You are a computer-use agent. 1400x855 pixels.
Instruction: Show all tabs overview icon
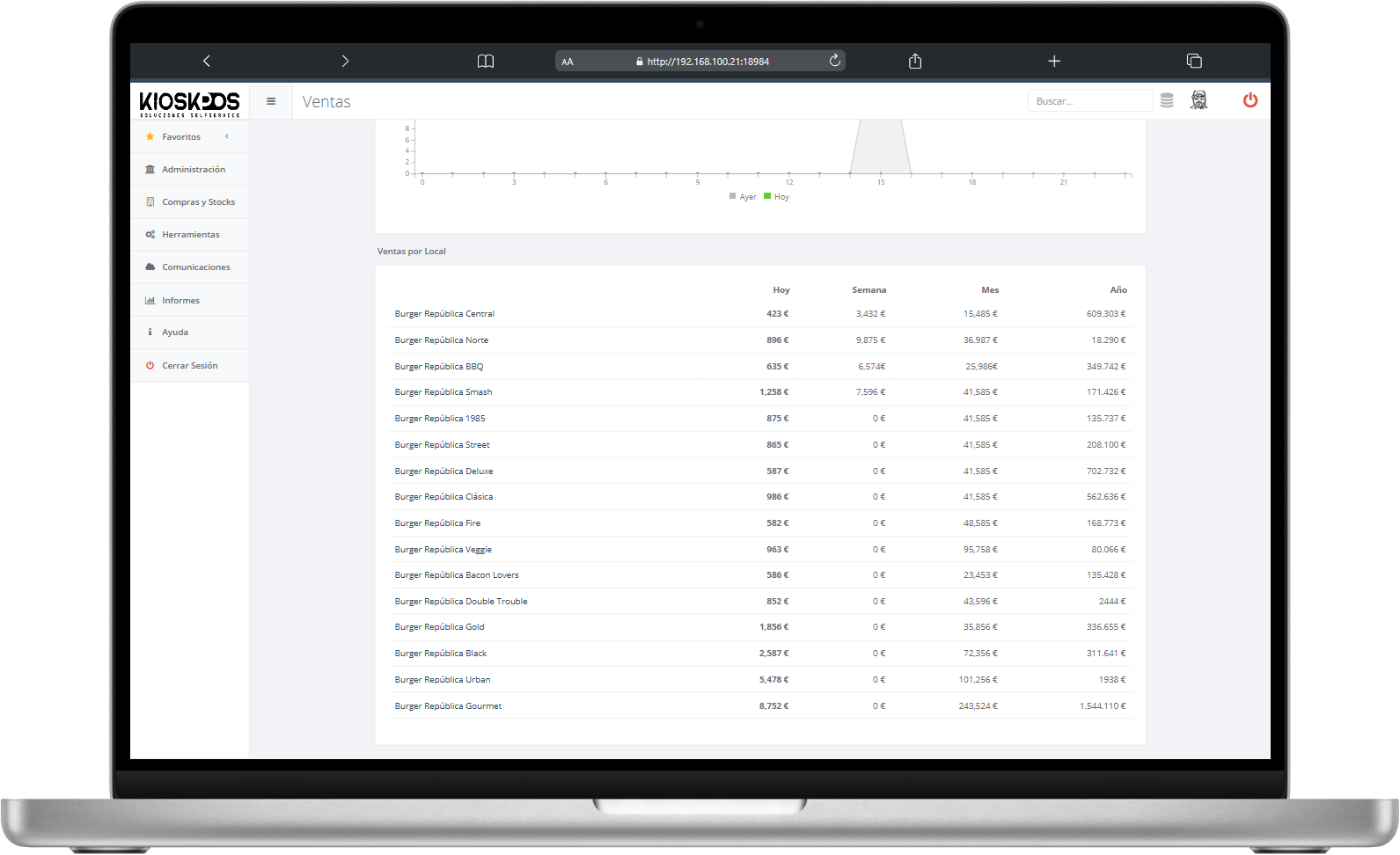(1194, 61)
